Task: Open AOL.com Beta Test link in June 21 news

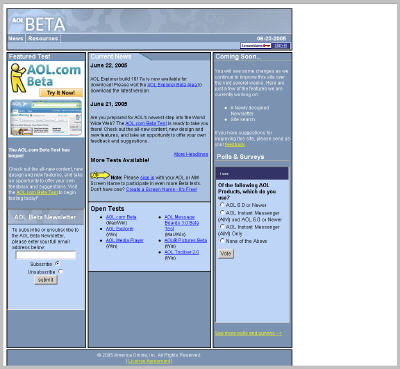Action: click(146, 123)
